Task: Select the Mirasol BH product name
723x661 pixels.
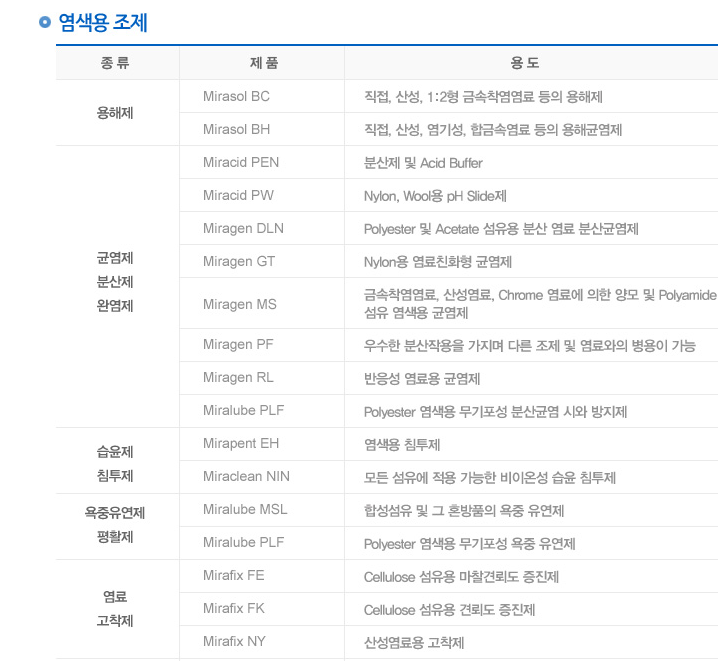Action: tap(236, 129)
